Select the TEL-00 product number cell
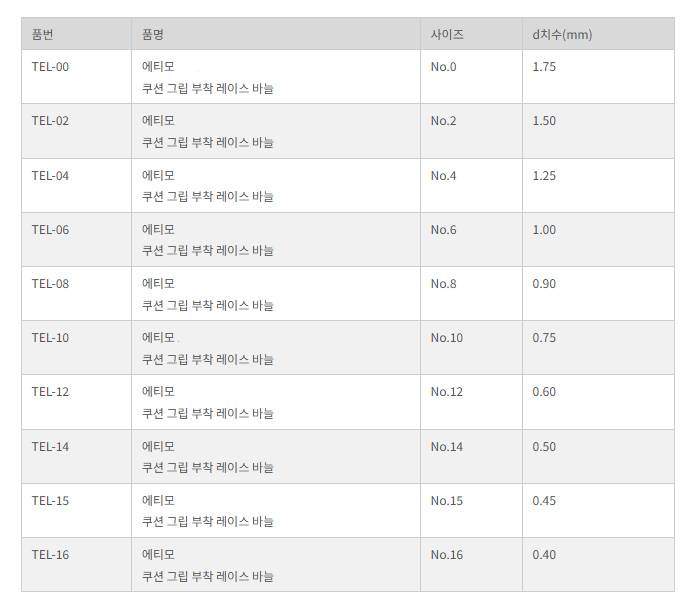697x616 pixels. pyautogui.click(x=76, y=76)
